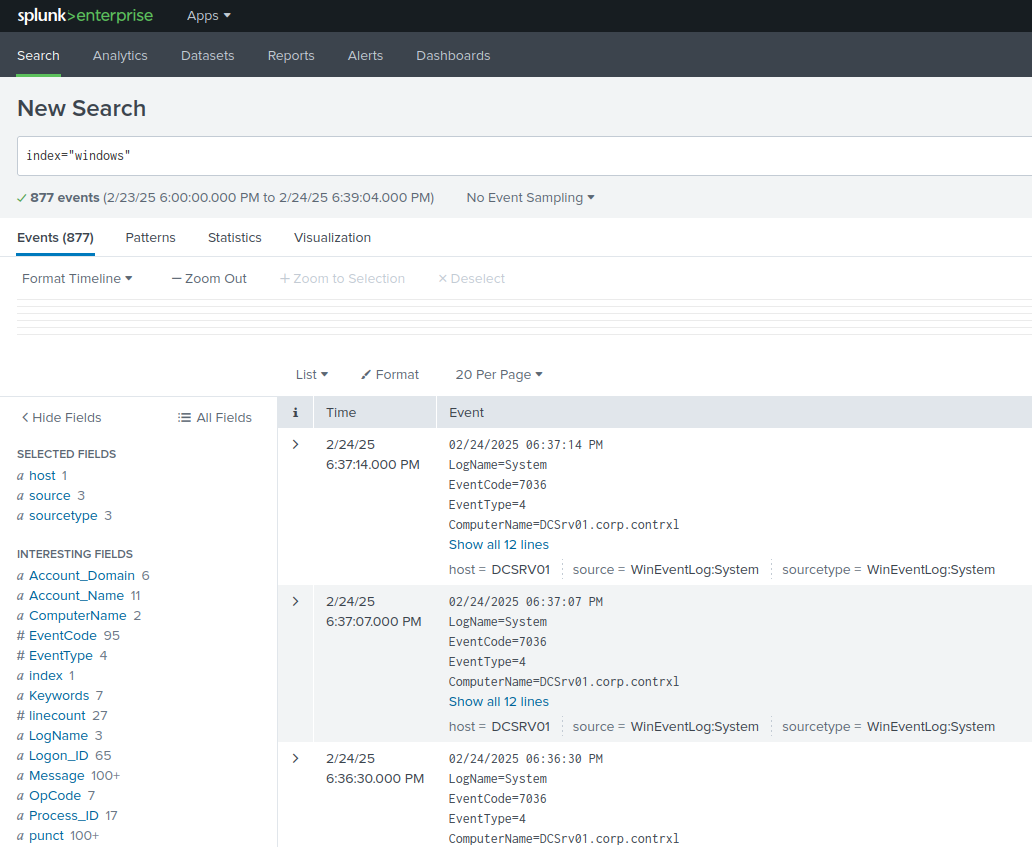1032x847 pixels.
Task: Select the sourcetype field in sidebar
Action: [63, 515]
